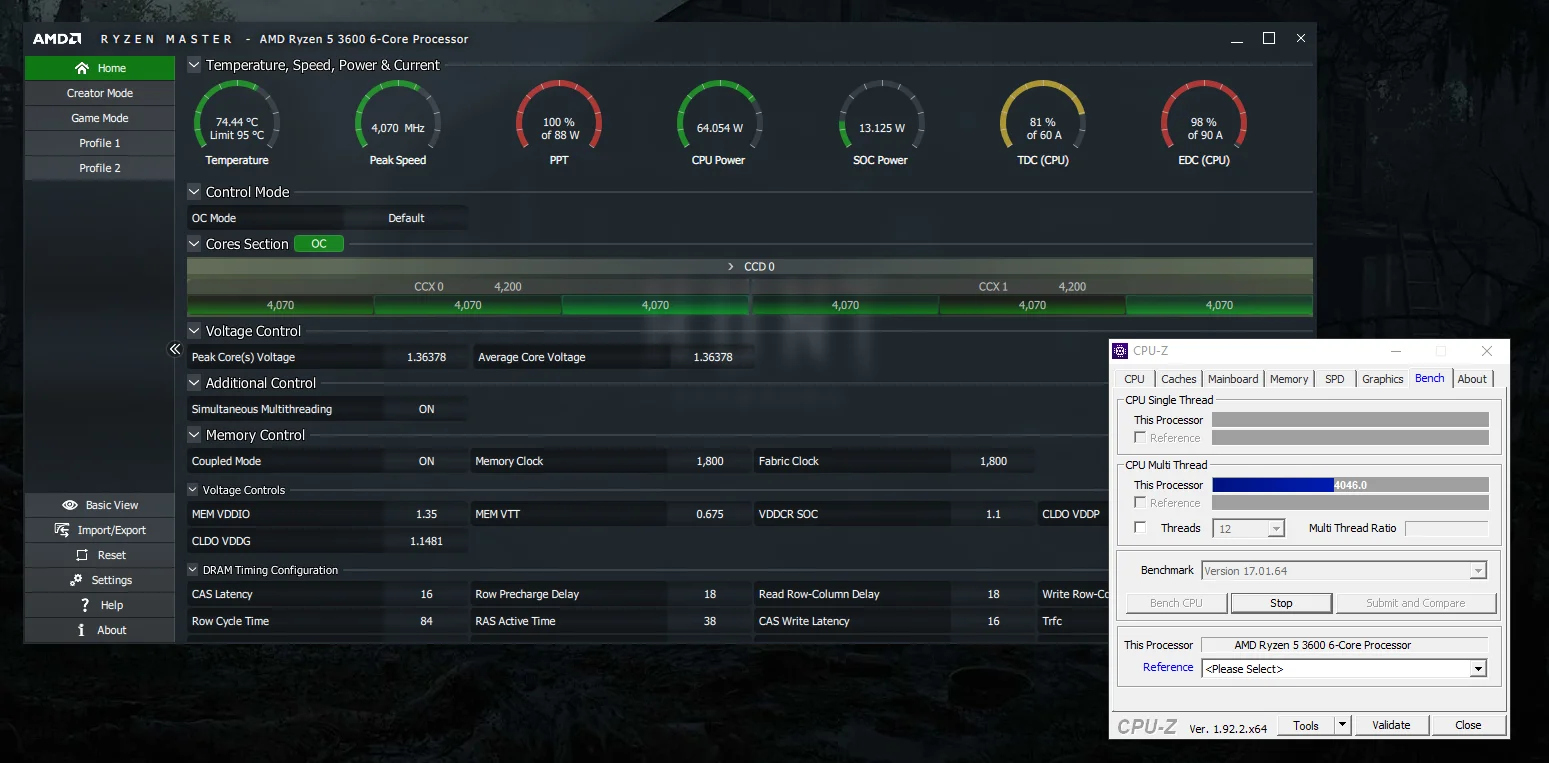Click the Peak Speed gauge
1549x763 pixels.
(398, 124)
